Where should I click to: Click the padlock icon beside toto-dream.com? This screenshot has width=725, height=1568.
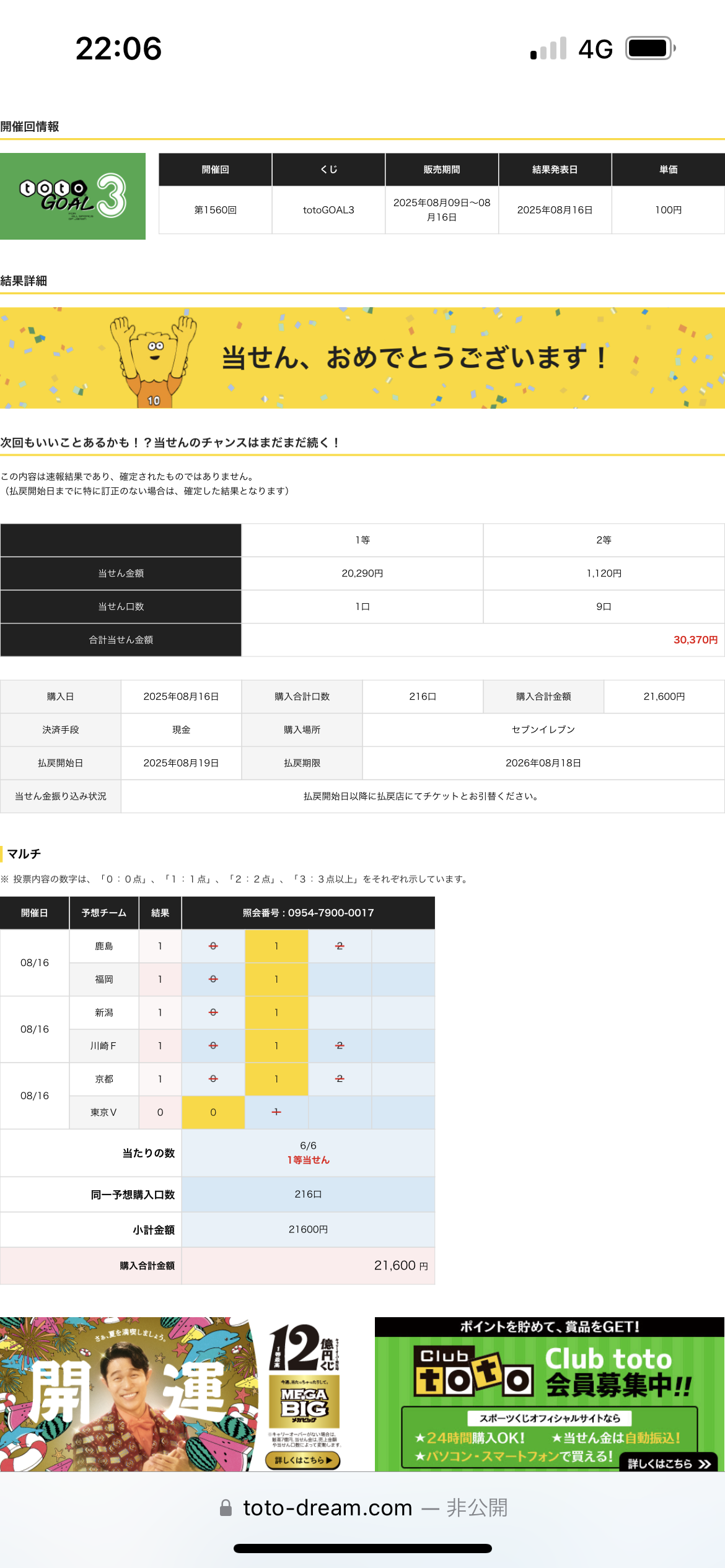click(226, 1508)
